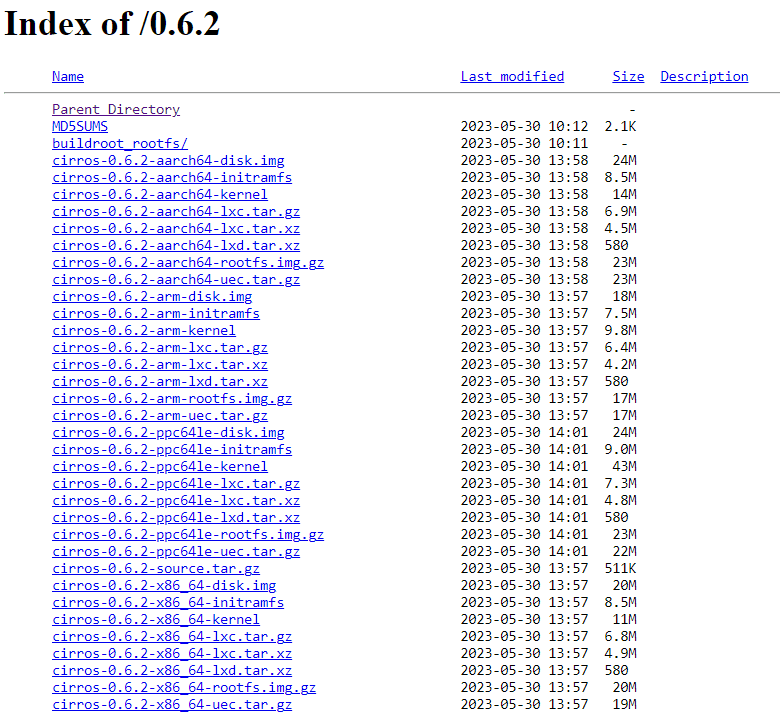Download cirros-0.6.2-arm-rootfs.img.gz
The width and height of the screenshot is (780, 718).
tap(172, 398)
